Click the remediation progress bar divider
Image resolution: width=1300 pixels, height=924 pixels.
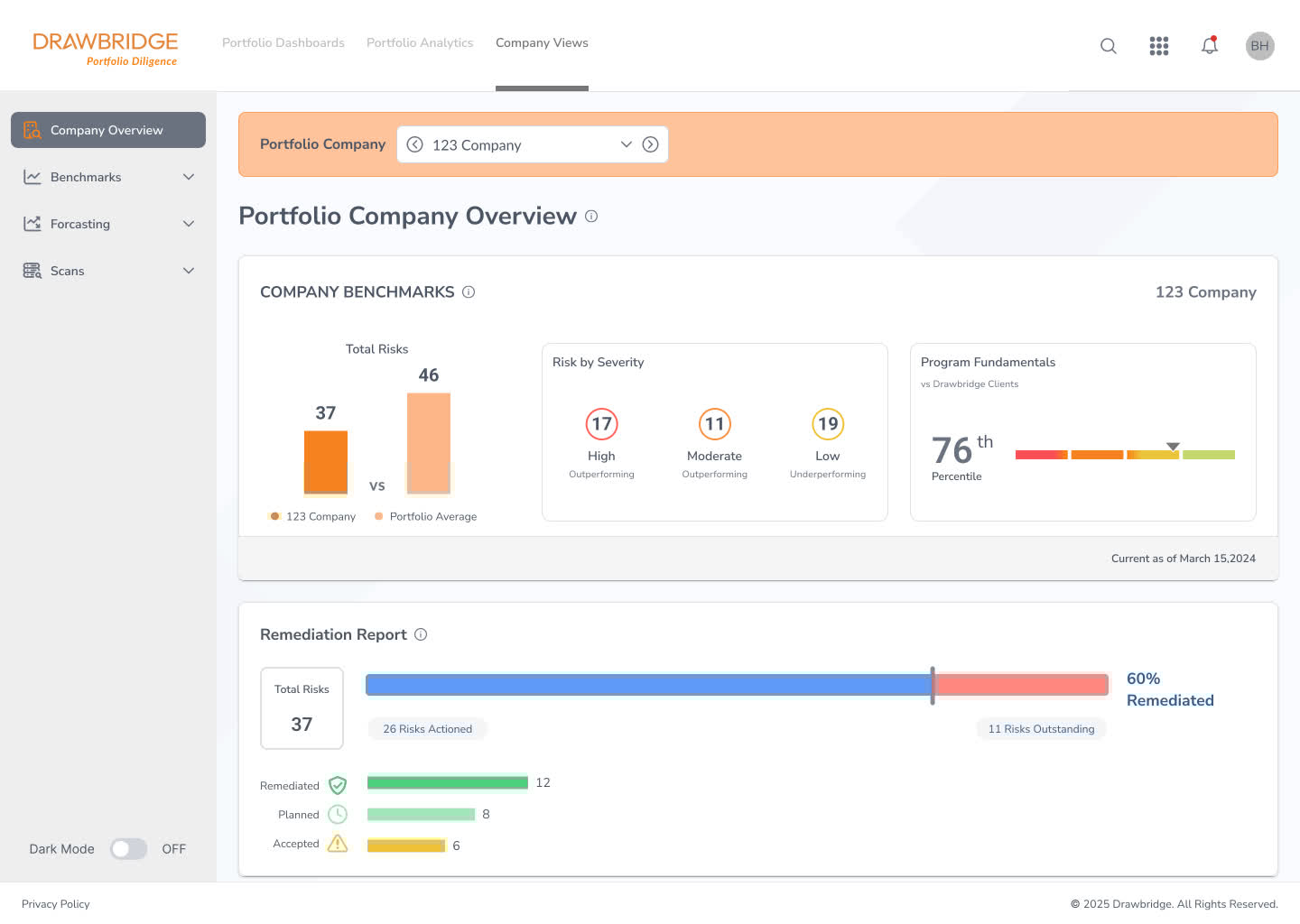pyautogui.click(x=933, y=686)
